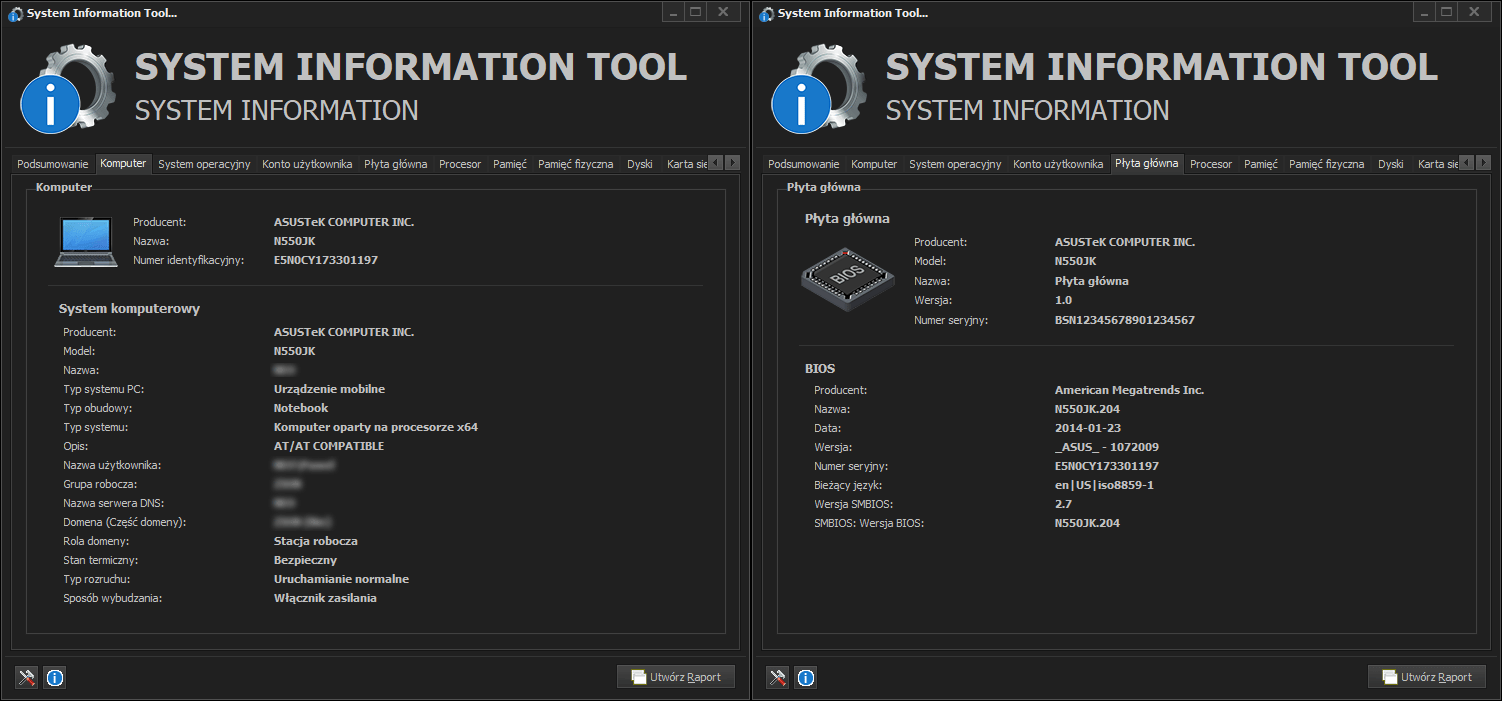Select the Komputer tab in left window
The height and width of the screenshot is (701, 1502).
point(123,163)
